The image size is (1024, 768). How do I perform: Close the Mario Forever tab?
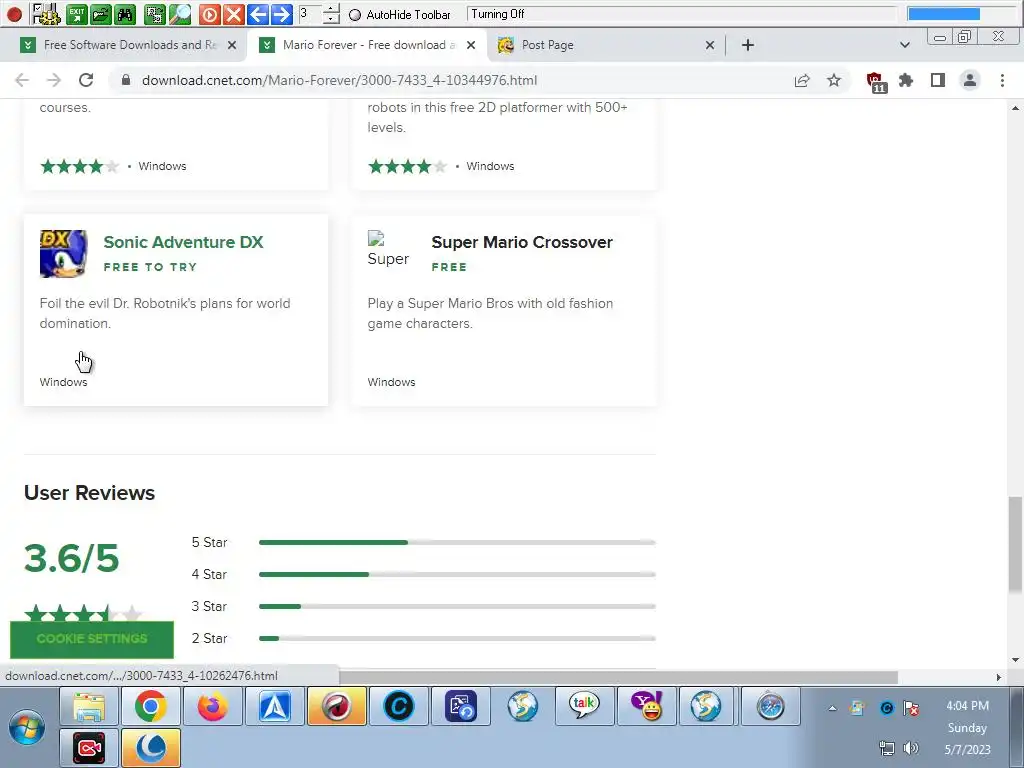[x=471, y=45]
